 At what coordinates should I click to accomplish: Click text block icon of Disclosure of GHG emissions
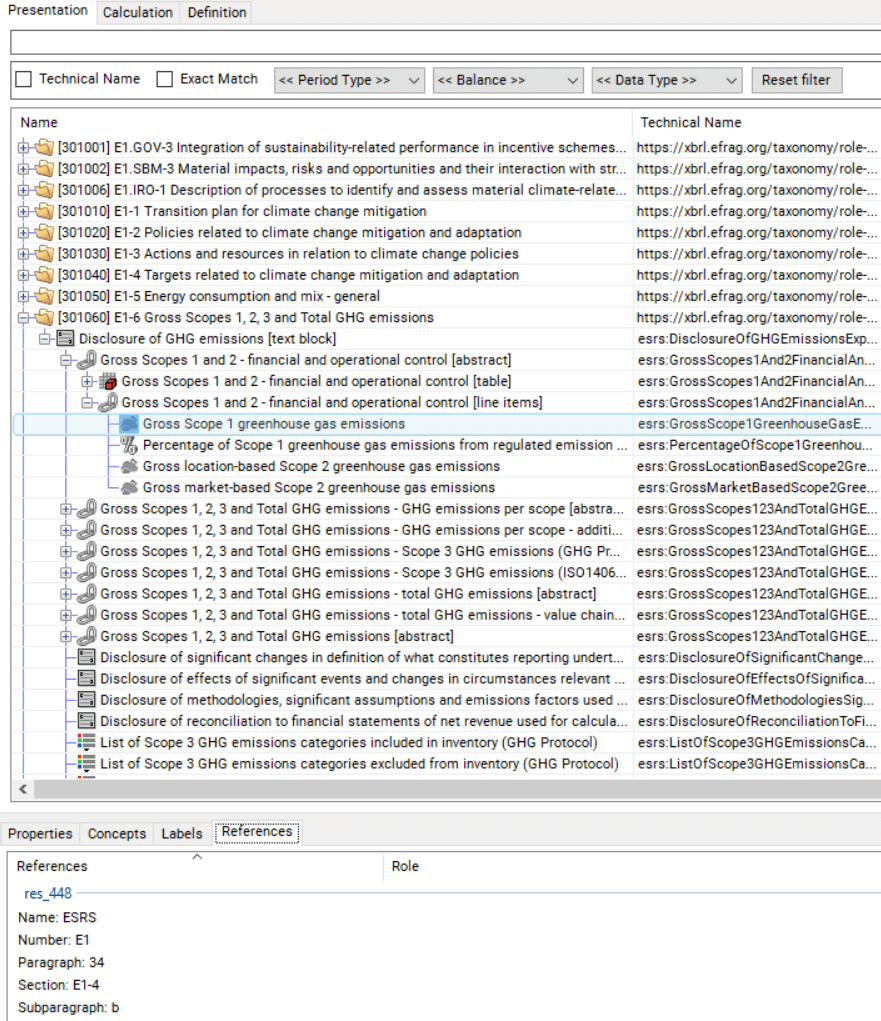pyautogui.click(x=65, y=339)
